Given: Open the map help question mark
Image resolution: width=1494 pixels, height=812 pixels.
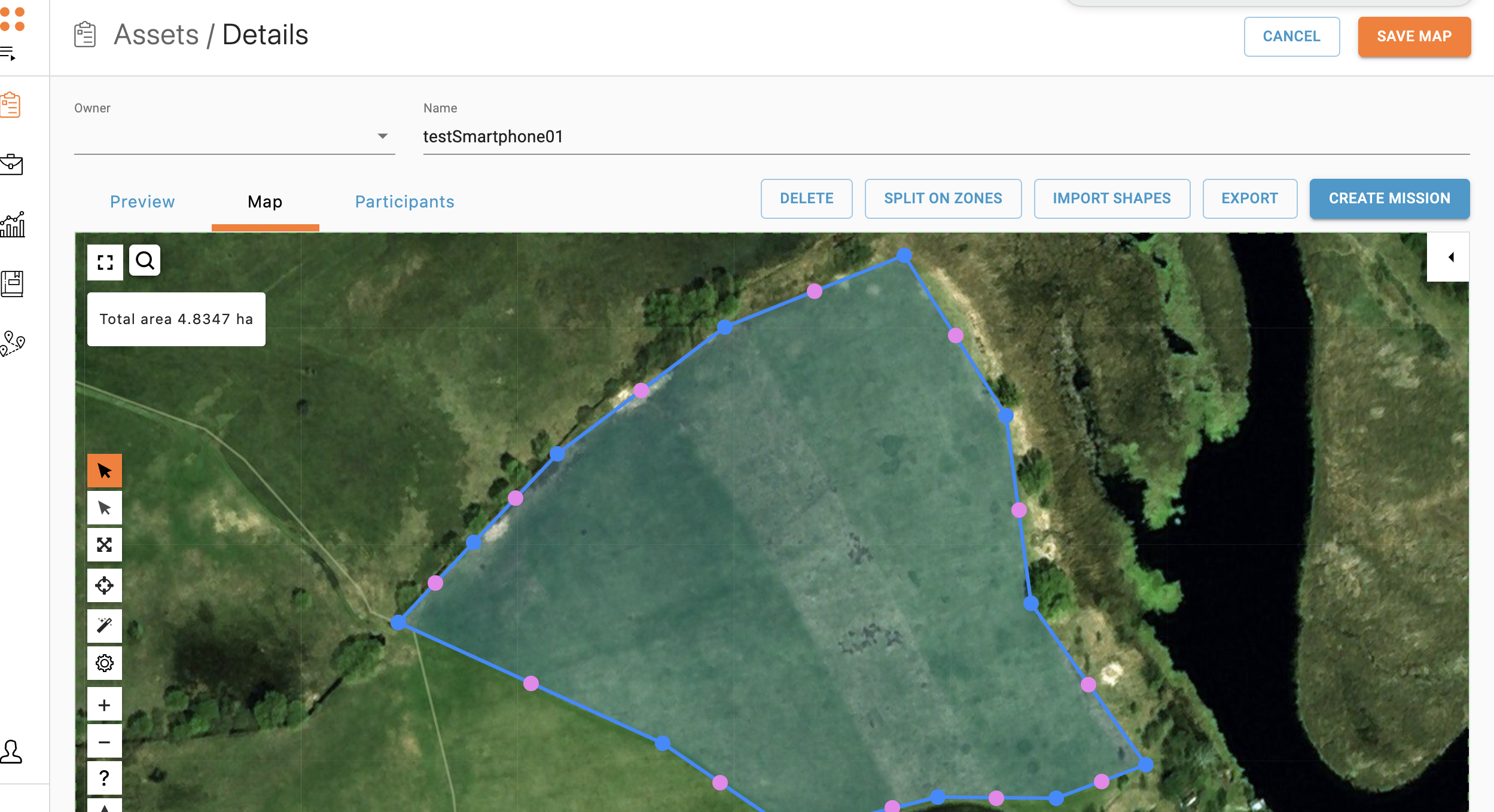Looking at the screenshot, I should [105, 778].
